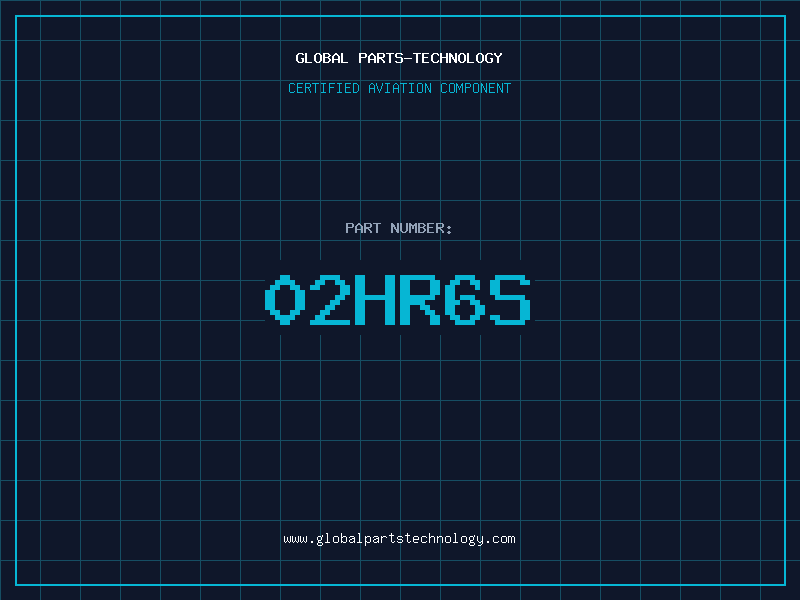Screen dimensions: 800x600
Task: Click the PART NUMBER: label
Action: pos(399,228)
